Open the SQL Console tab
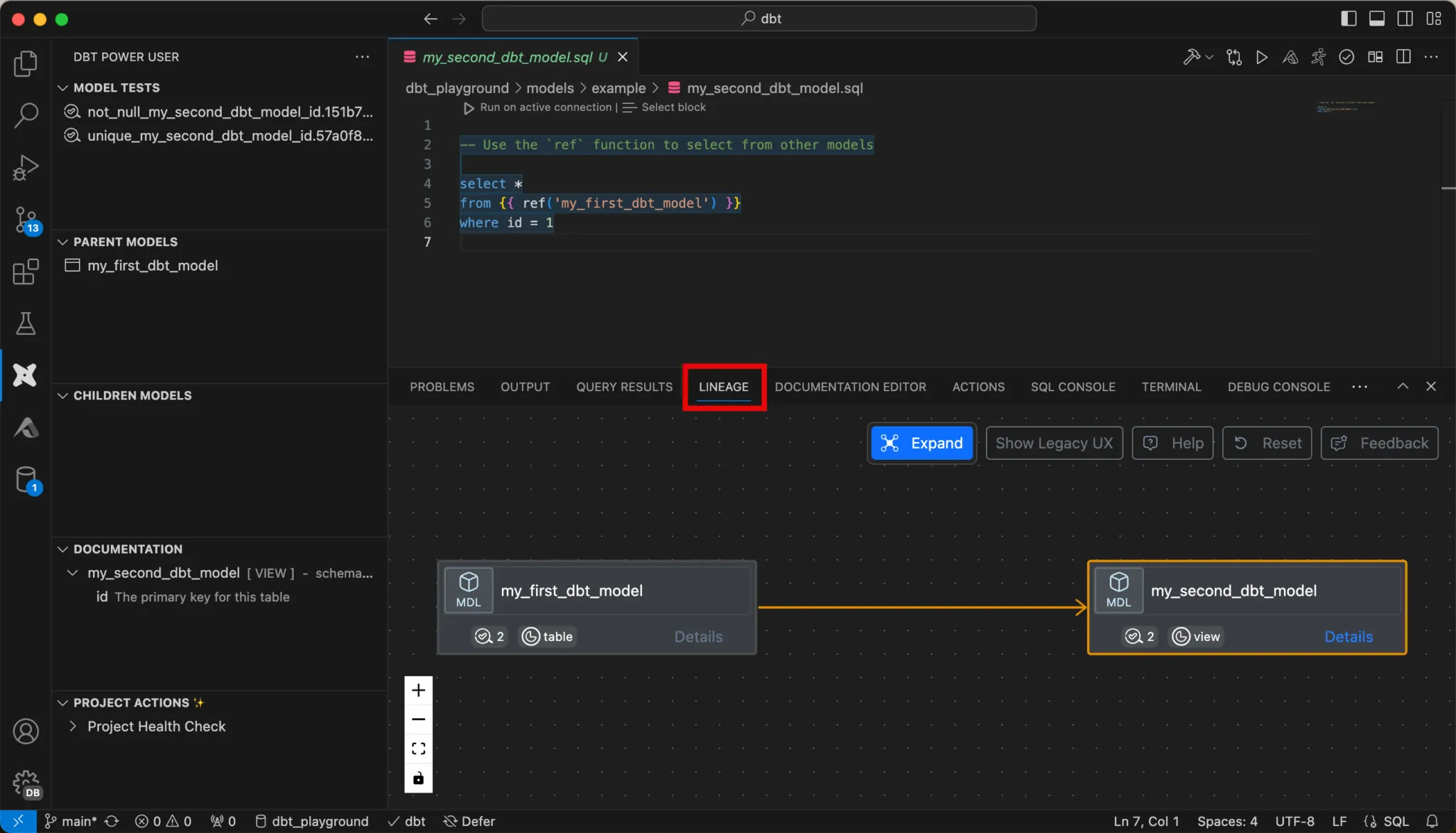 [1072, 387]
